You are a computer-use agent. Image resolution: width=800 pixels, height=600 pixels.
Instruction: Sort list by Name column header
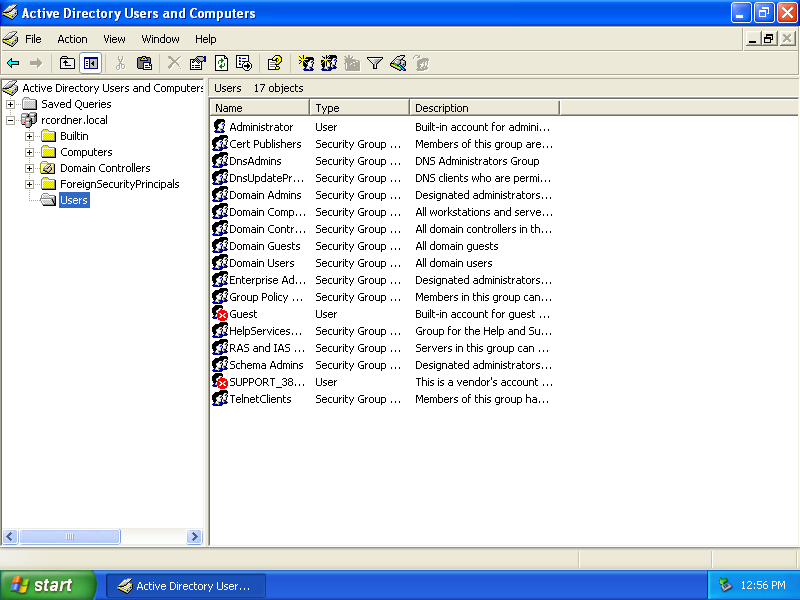click(259, 108)
